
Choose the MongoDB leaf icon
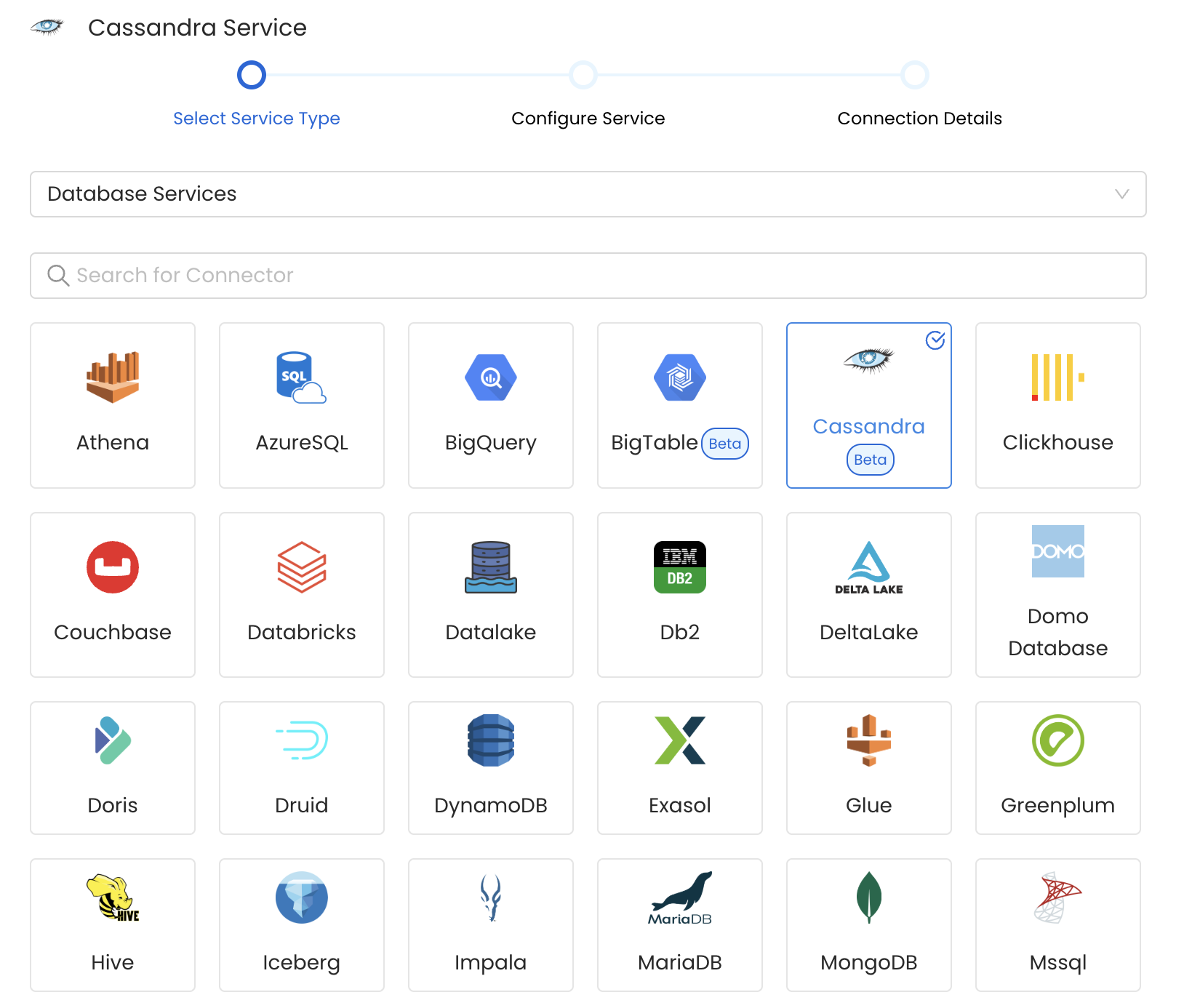pyautogui.click(x=868, y=898)
